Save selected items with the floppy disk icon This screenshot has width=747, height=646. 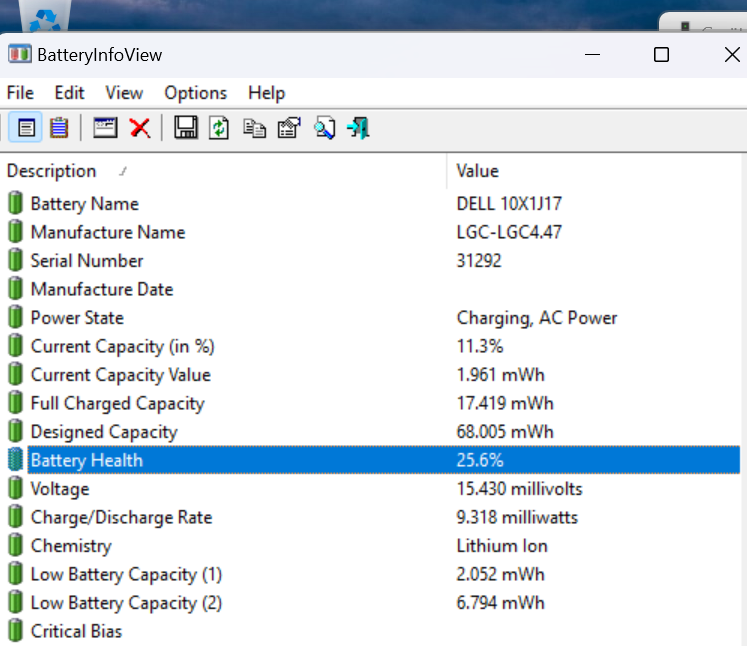(x=186, y=128)
